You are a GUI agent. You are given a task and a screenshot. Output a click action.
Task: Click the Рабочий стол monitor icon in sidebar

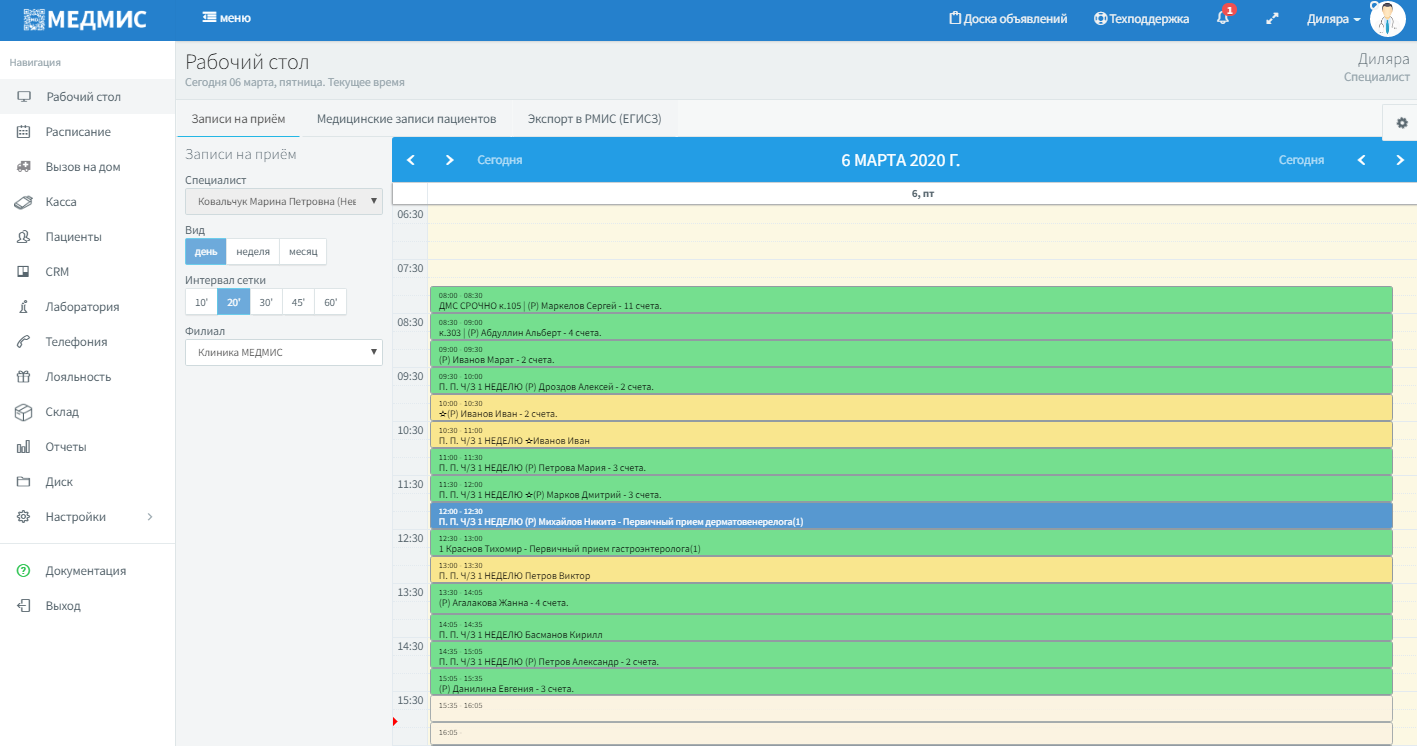(24, 97)
